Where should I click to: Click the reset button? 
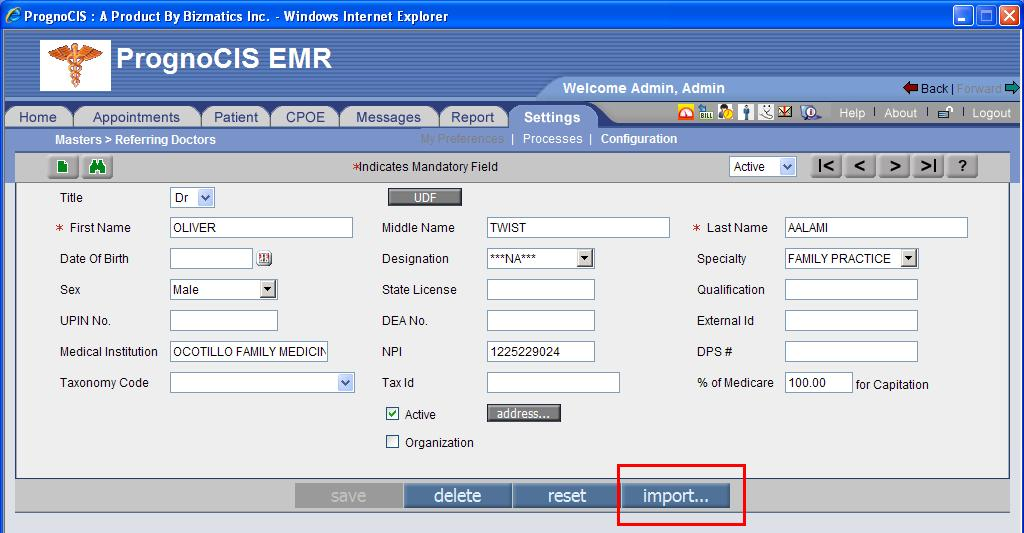[x=567, y=496]
